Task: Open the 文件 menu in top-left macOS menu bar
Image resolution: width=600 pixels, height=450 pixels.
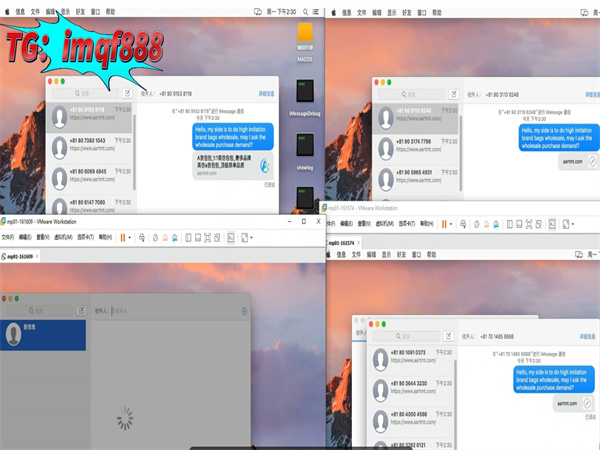Action: [36, 11]
